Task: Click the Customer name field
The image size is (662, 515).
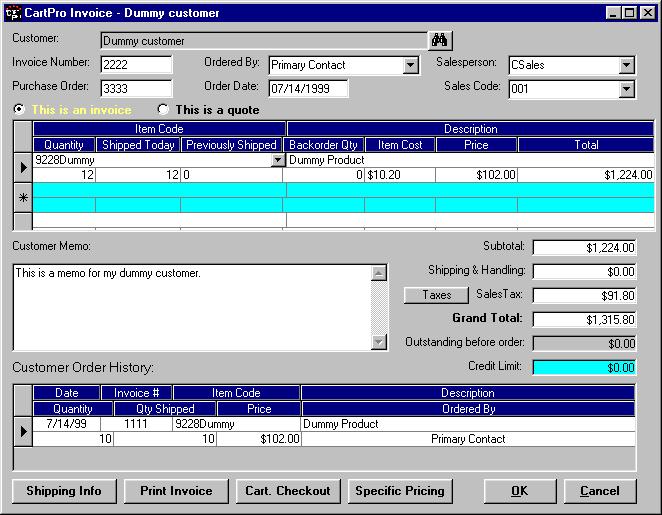Action: coord(264,41)
